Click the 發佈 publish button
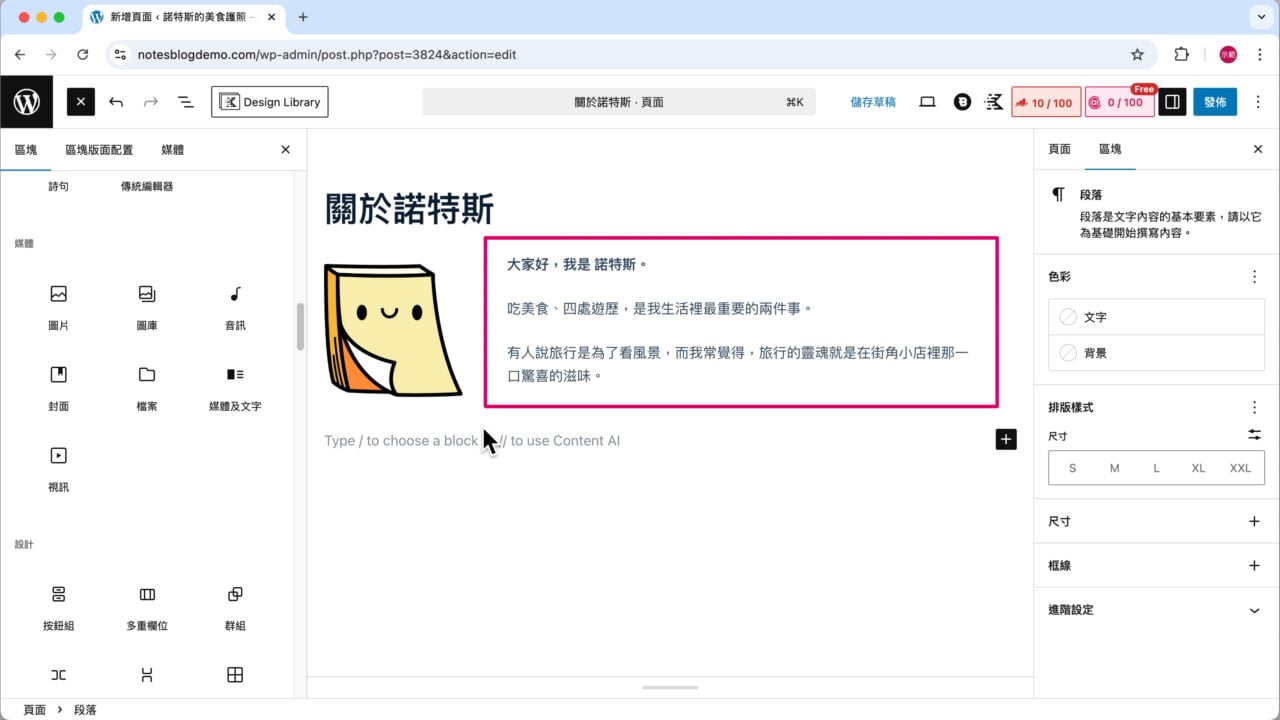 tap(1214, 101)
